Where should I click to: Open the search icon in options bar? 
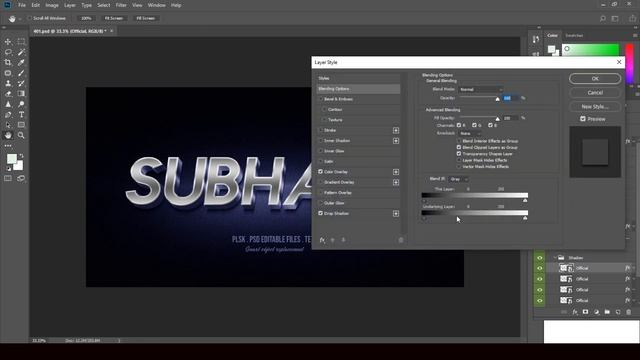(x=602, y=18)
